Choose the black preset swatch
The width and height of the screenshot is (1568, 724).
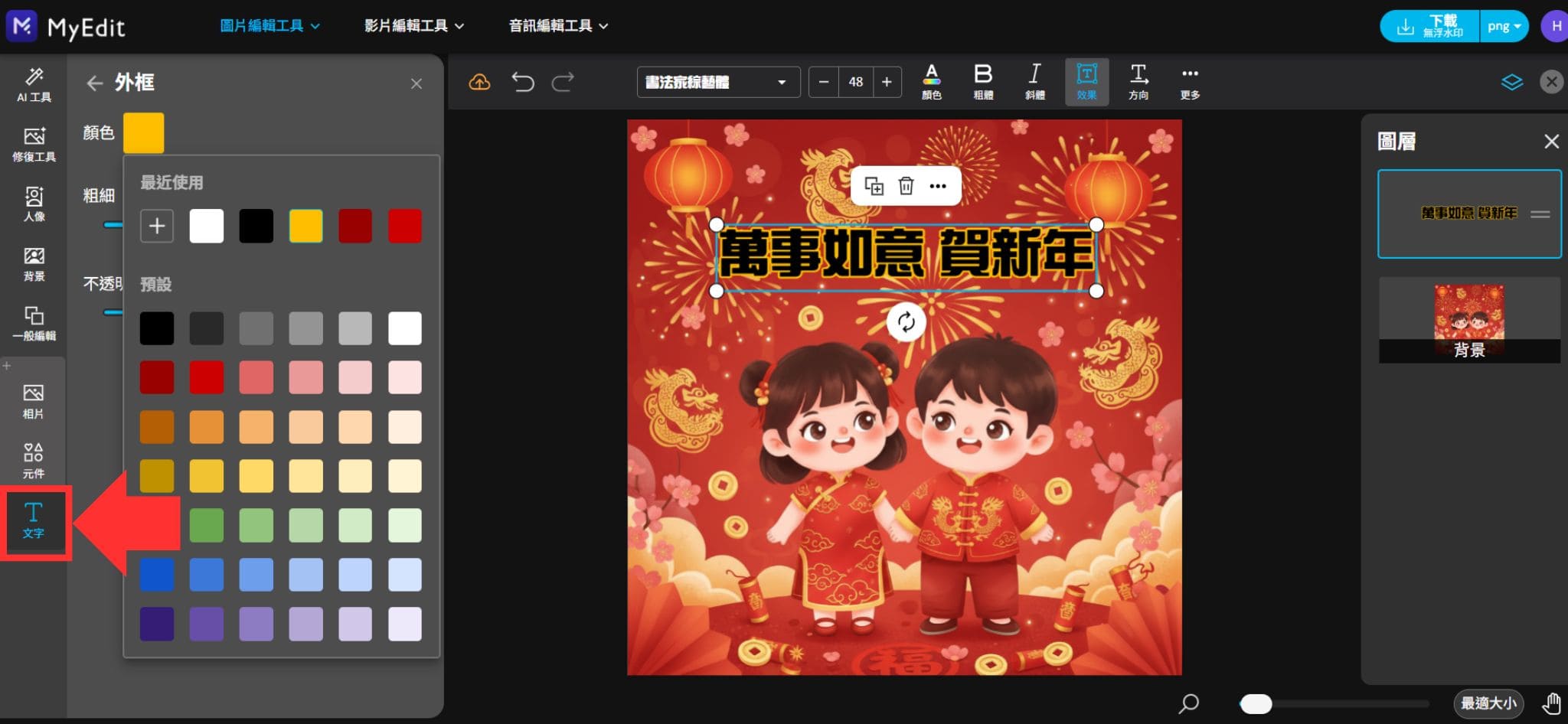point(157,328)
